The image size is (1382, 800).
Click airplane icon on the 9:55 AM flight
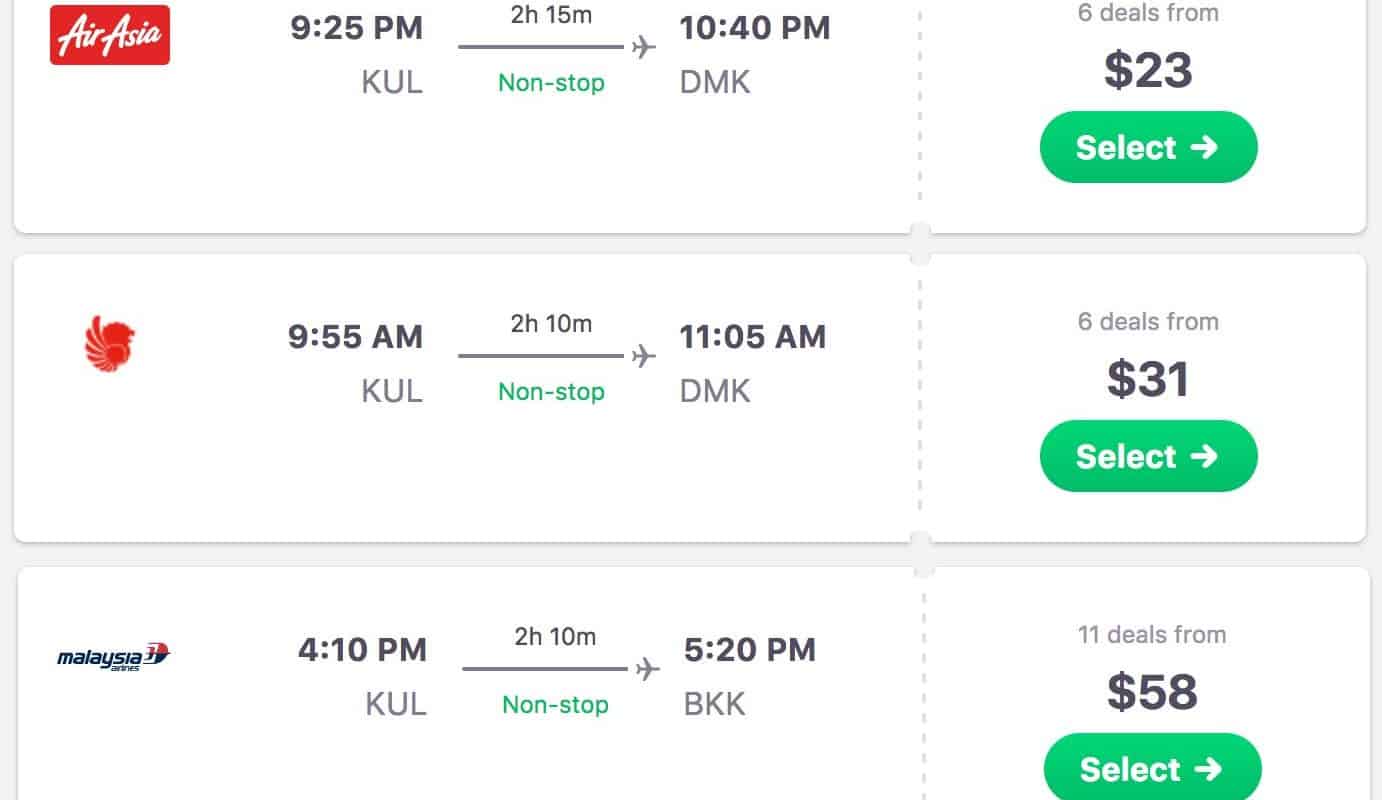tap(644, 356)
